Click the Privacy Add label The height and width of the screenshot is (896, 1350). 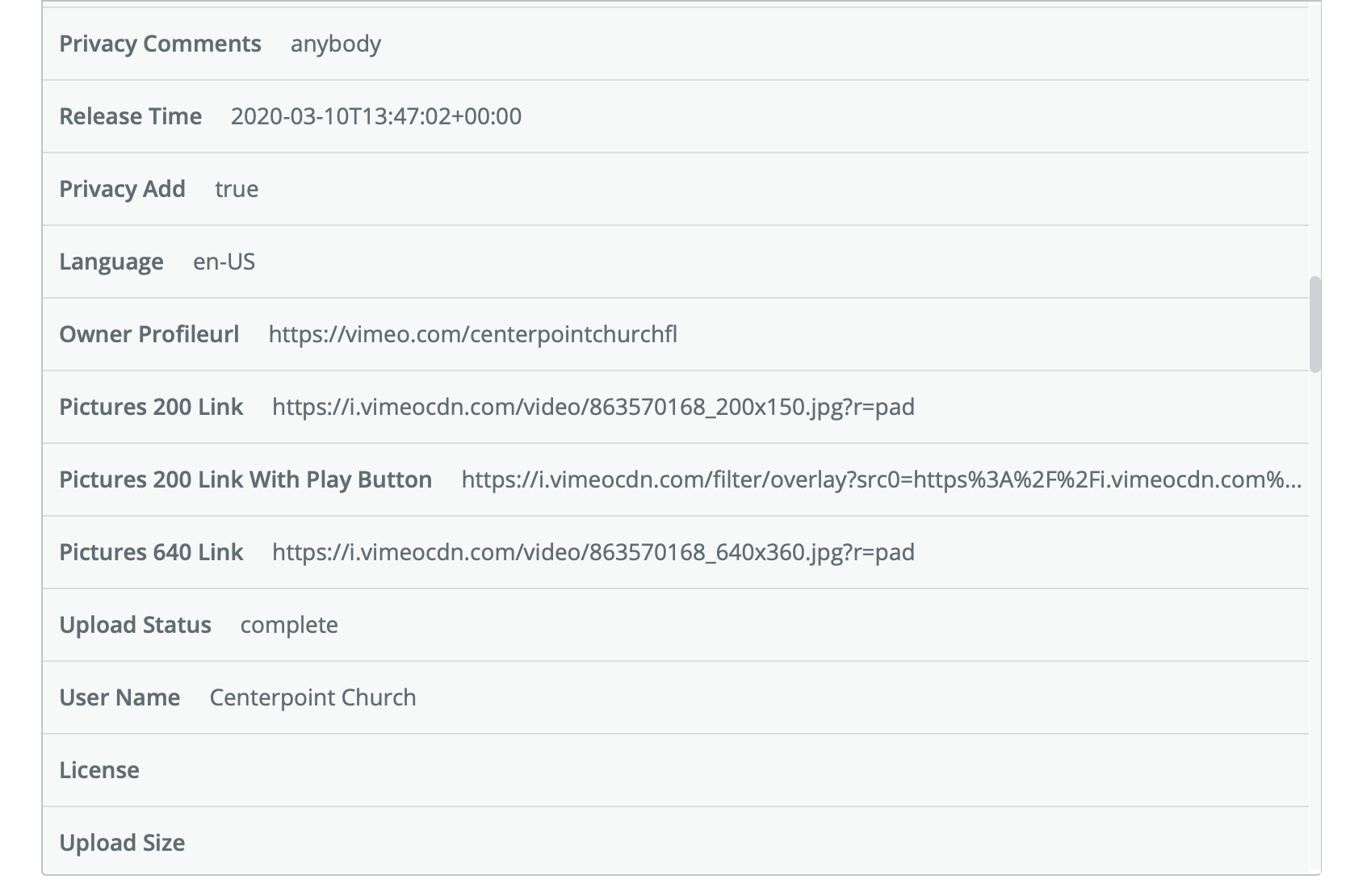tap(123, 189)
